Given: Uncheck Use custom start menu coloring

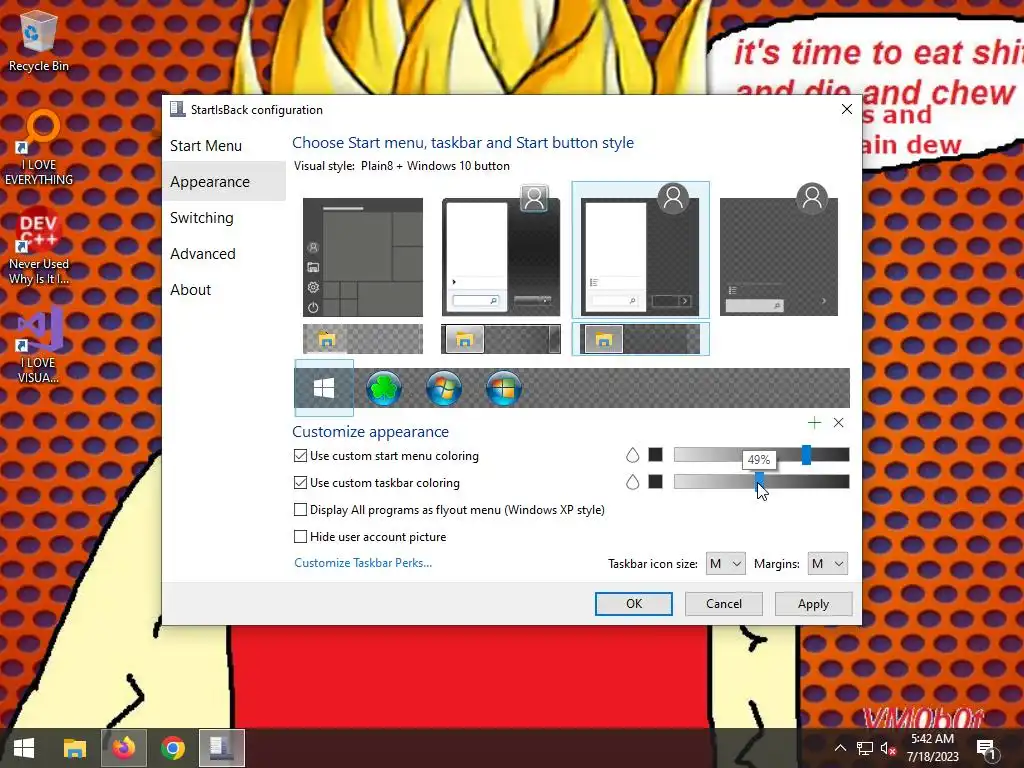Looking at the screenshot, I should [300, 456].
